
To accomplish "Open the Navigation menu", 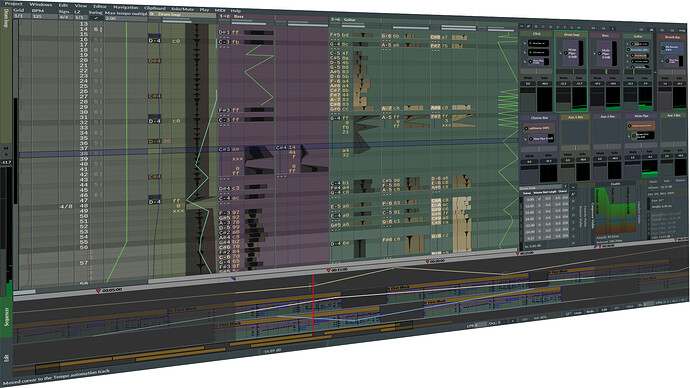I will click(125, 7).
